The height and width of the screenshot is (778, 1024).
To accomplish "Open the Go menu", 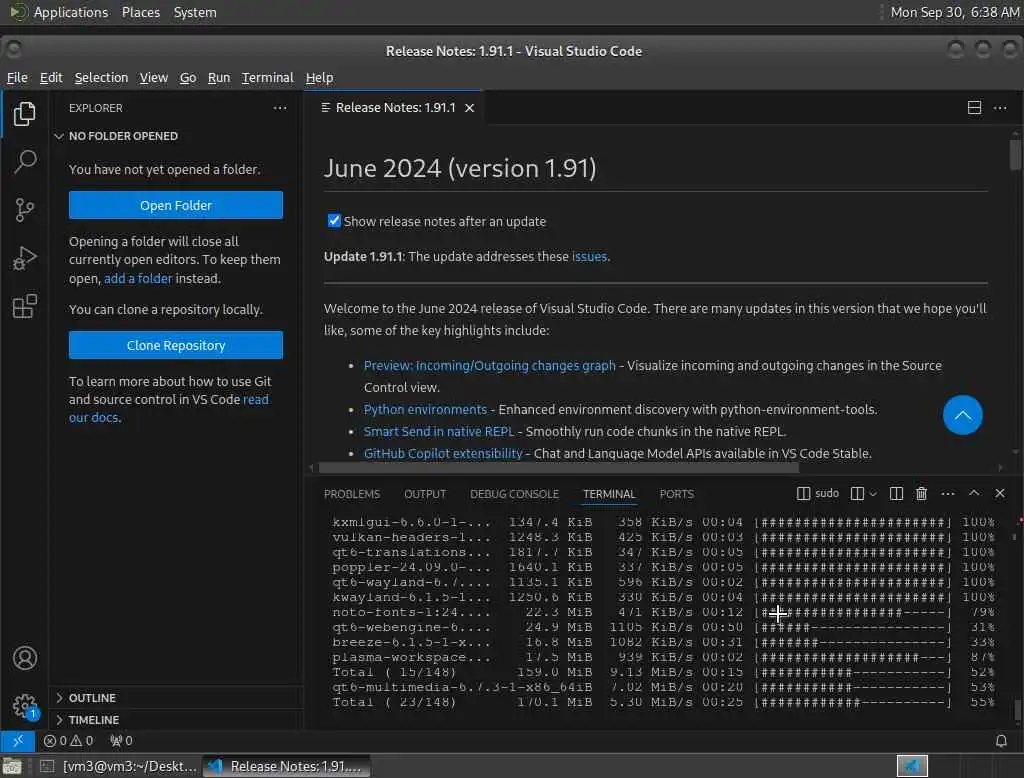I will coord(187,78).
